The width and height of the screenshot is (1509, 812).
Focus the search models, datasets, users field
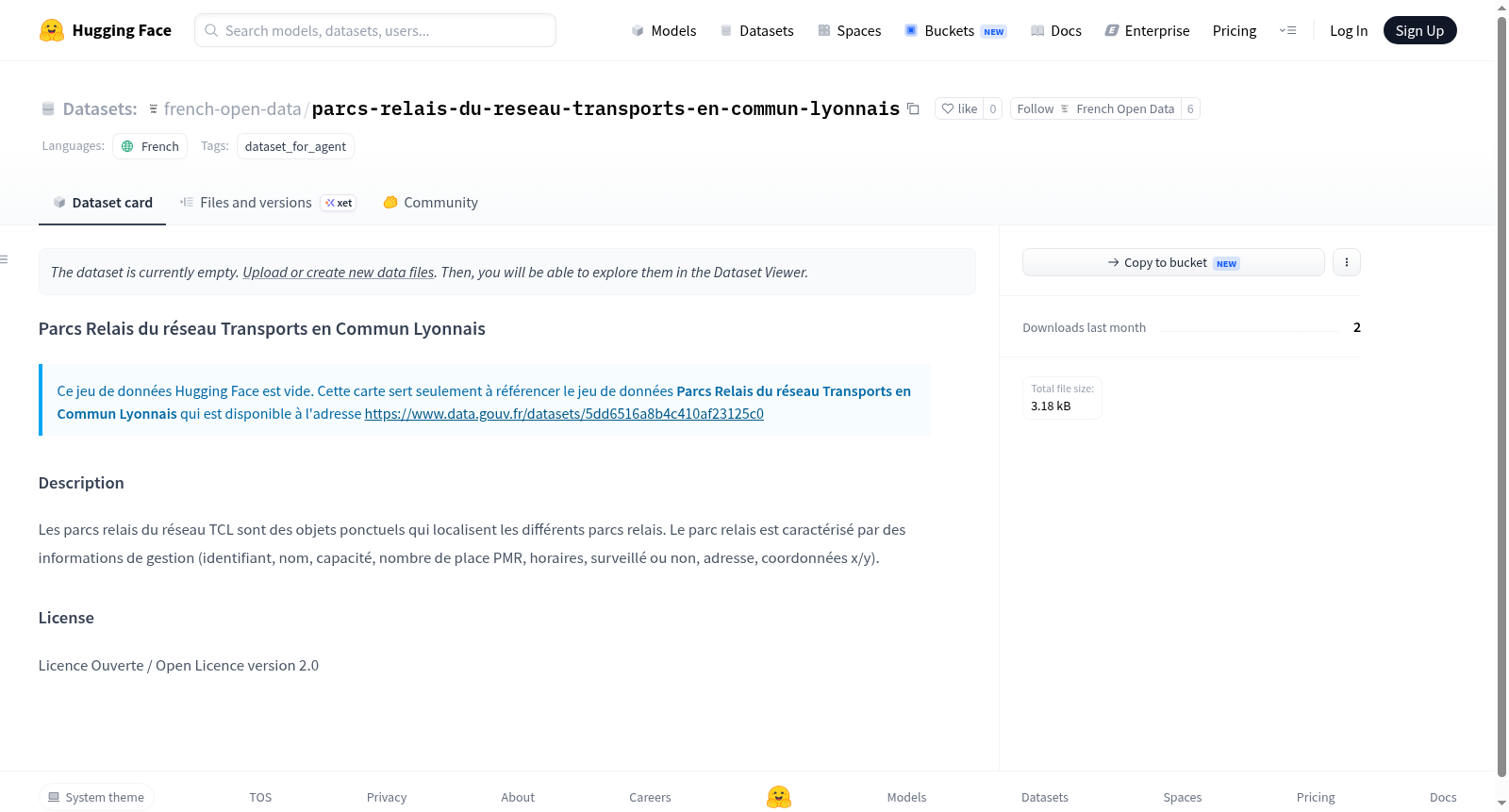(375, 30)
